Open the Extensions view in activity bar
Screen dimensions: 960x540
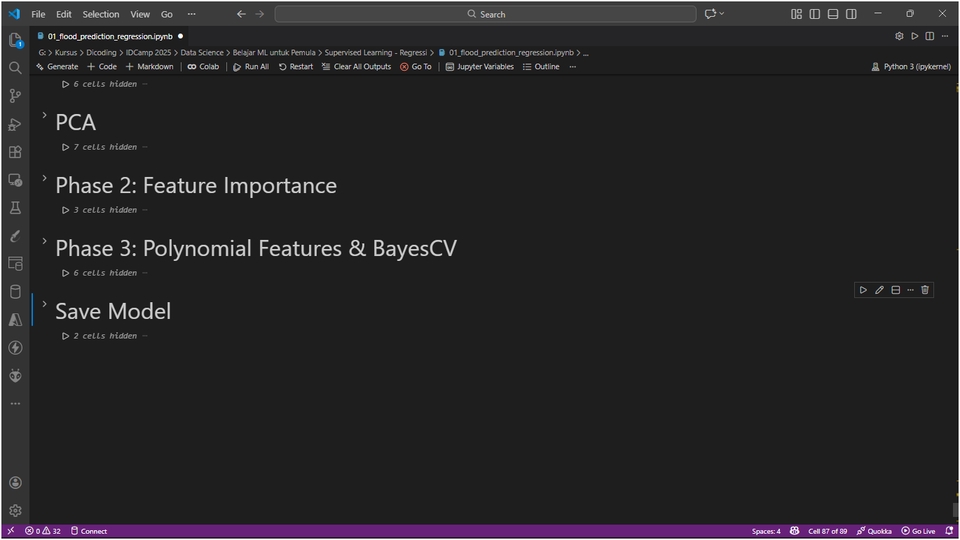15,152
